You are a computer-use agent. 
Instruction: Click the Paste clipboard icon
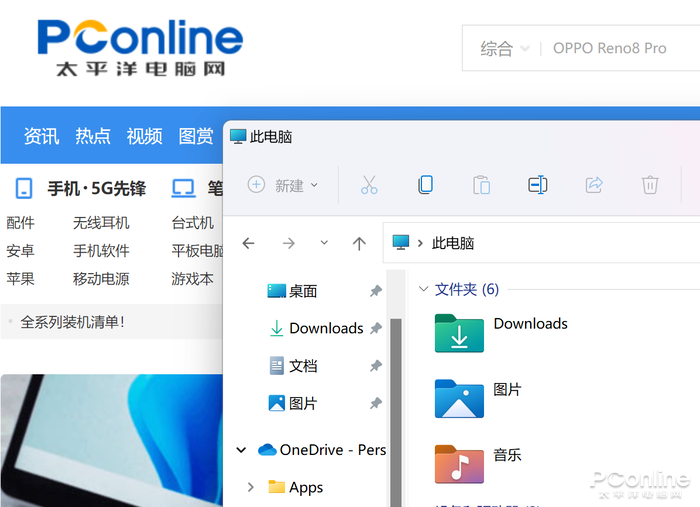pos(481,185)
